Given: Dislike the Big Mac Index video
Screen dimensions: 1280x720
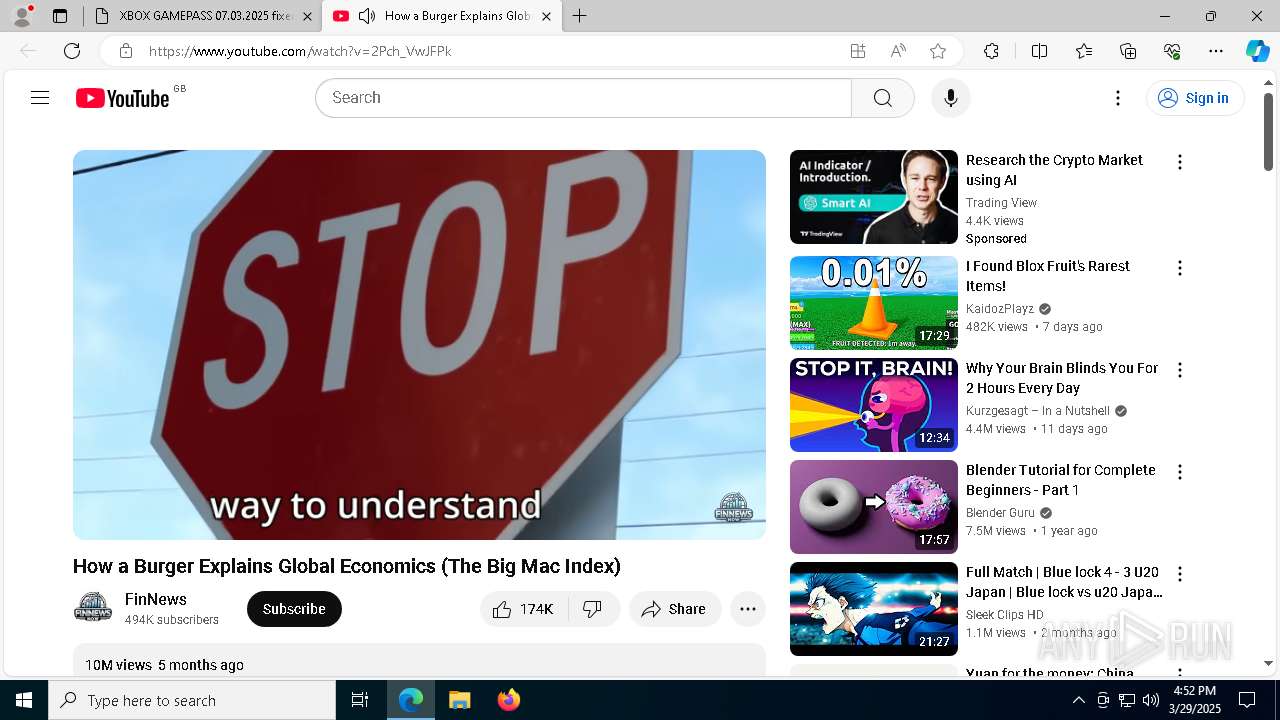Looking at the screenshot, I should (593, 609).
